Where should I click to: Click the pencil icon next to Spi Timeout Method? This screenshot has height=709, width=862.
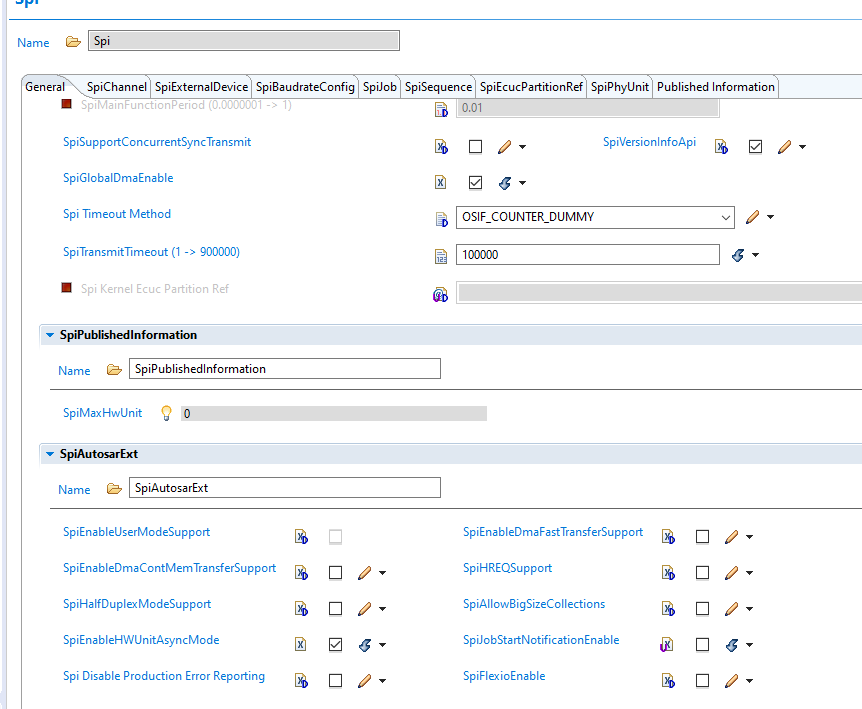click(x=753, y=217)
